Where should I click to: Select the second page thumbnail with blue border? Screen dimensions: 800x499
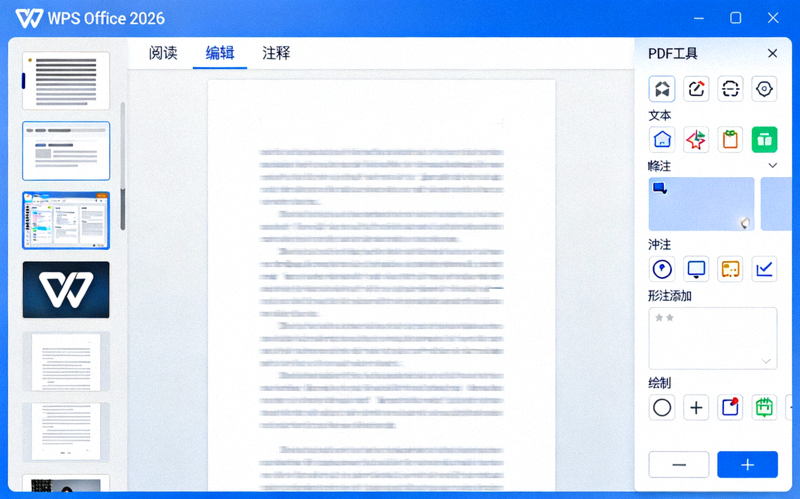point(66,151)
